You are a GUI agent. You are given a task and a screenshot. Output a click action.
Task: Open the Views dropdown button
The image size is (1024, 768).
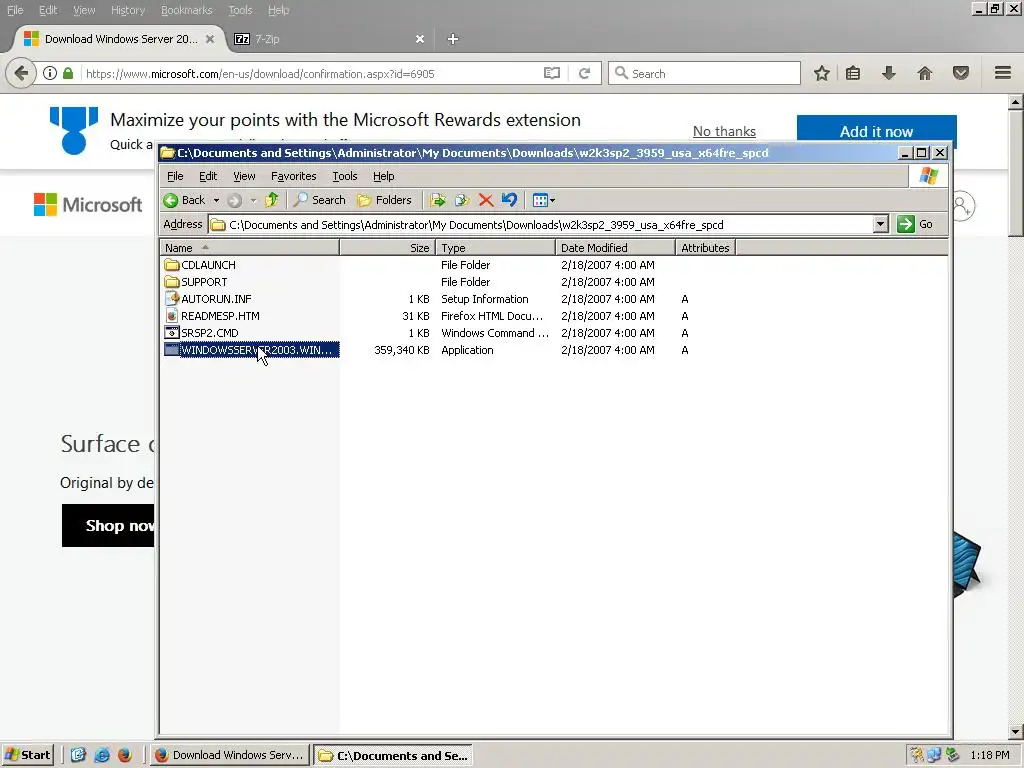(x=543, y=200)
